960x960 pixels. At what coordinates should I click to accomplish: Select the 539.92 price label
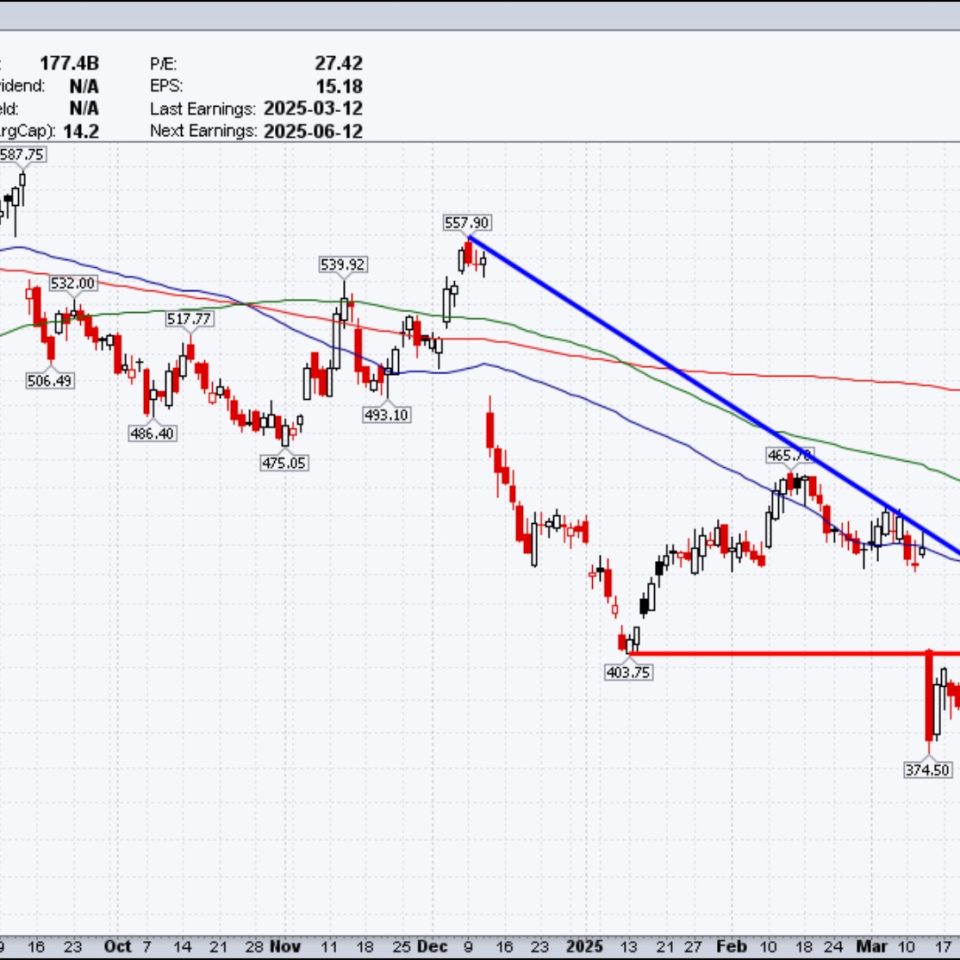click(x=343, y=264)
